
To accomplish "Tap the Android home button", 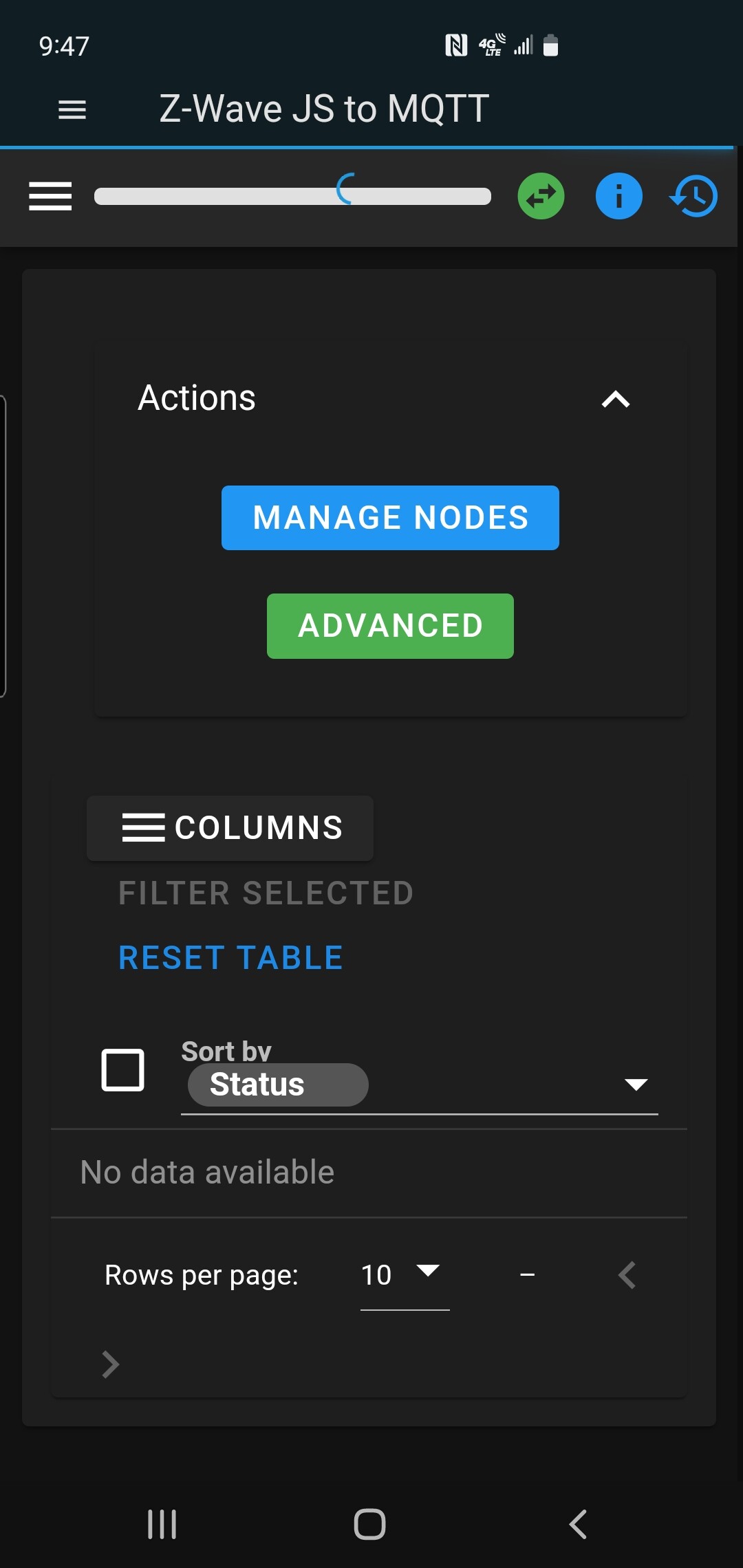I will (369, 1524).
